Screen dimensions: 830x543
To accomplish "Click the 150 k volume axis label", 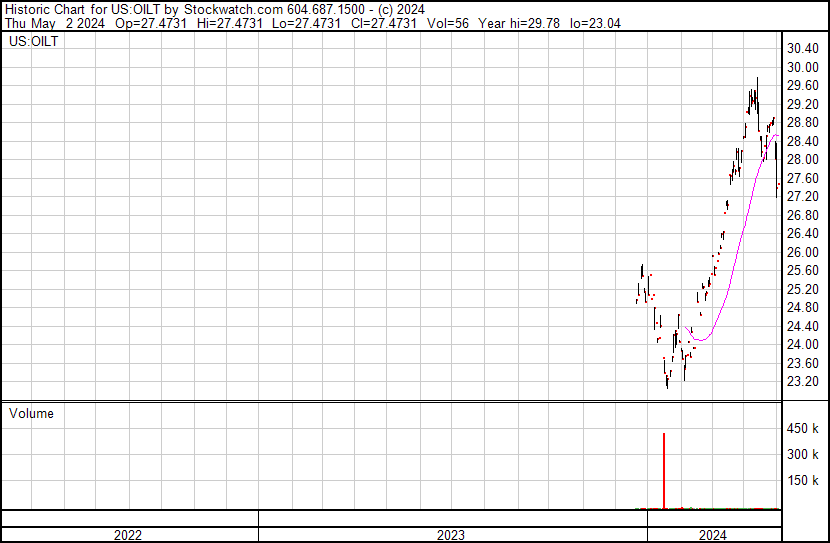I will click(803, 480).
